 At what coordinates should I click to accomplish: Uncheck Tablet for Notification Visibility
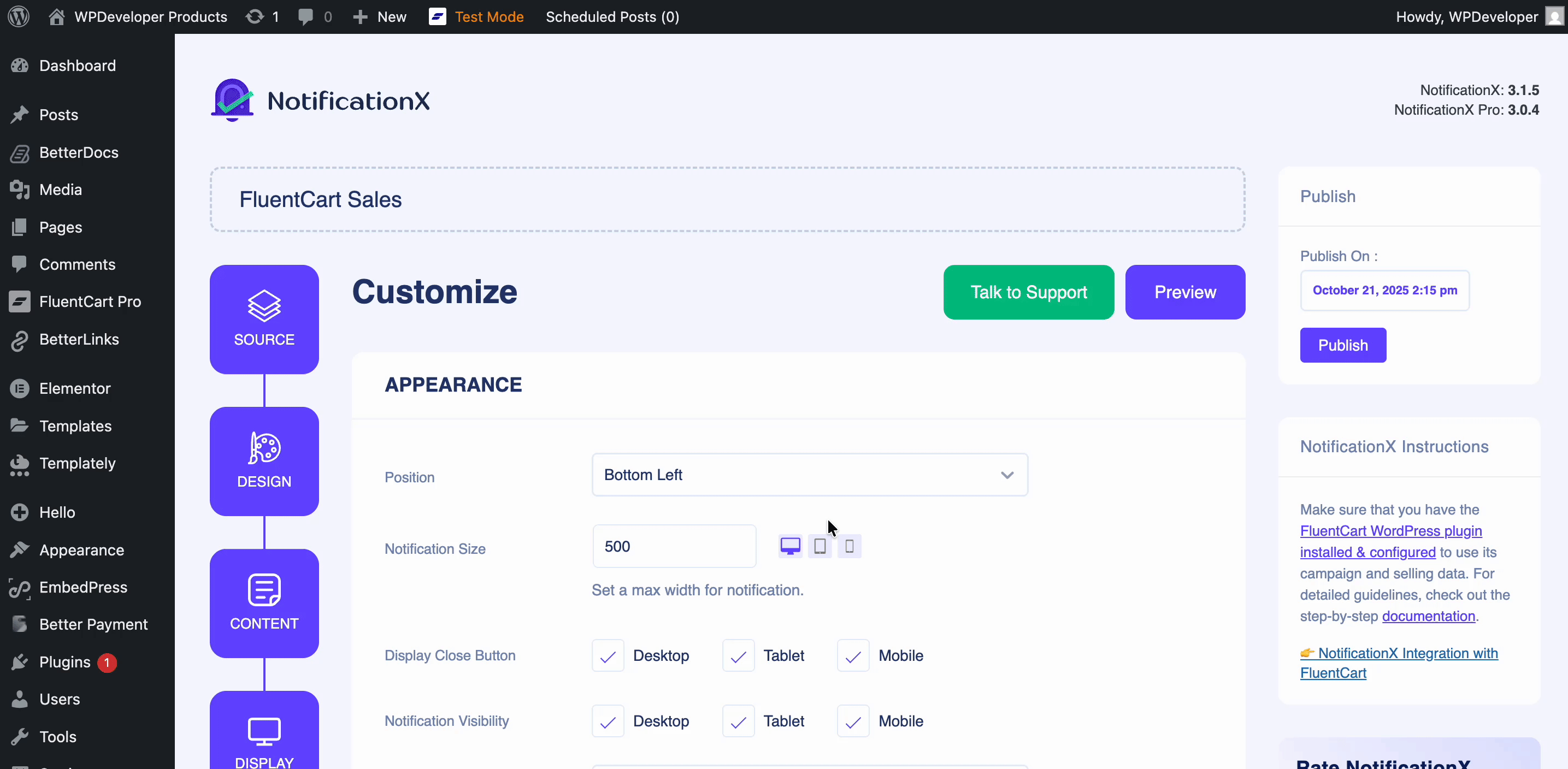pyautogui.click(x=738, y=721)
